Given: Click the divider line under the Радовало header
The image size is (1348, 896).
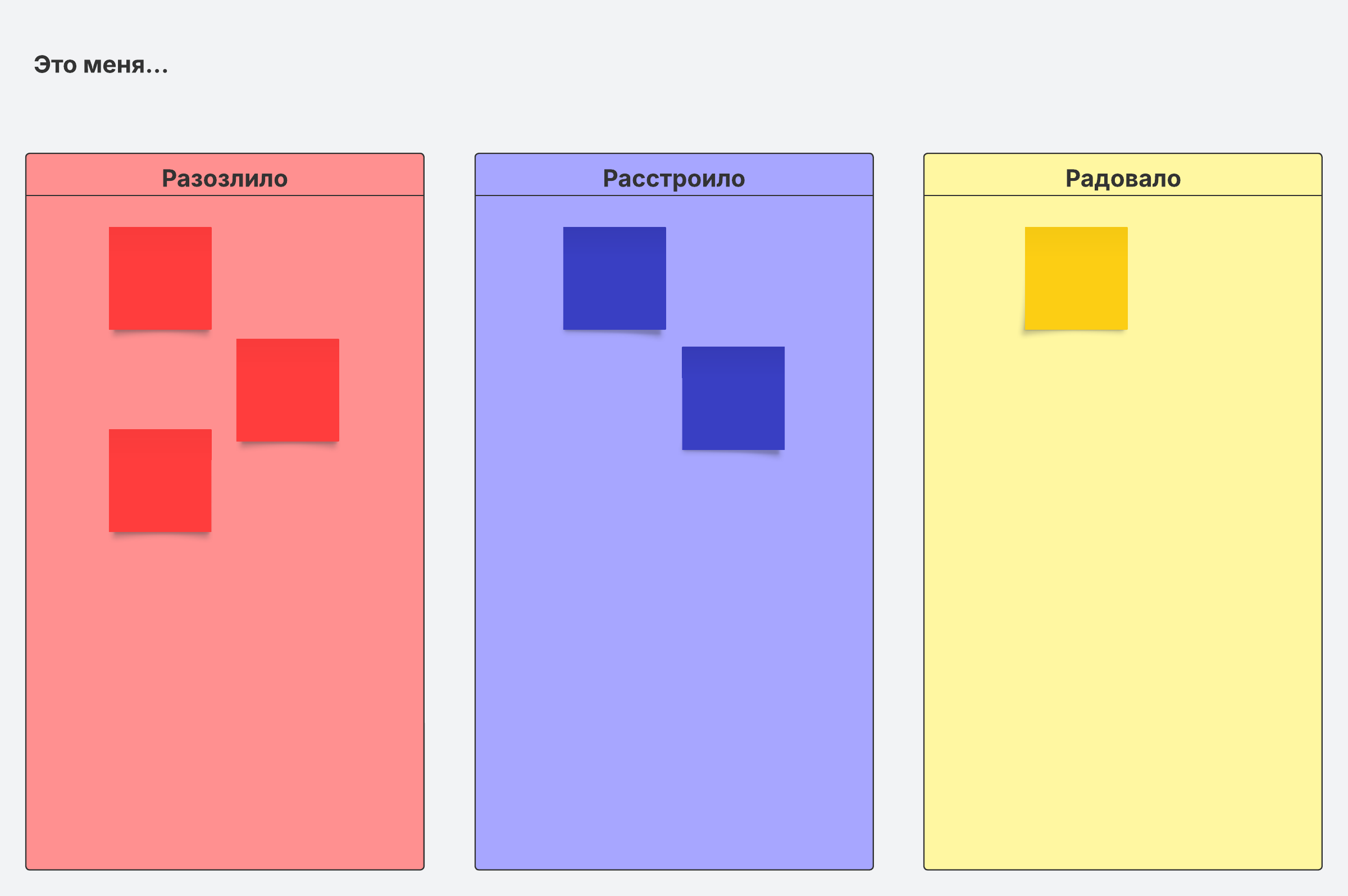Looking at the screenshot, I should [x=1123, y=195].
